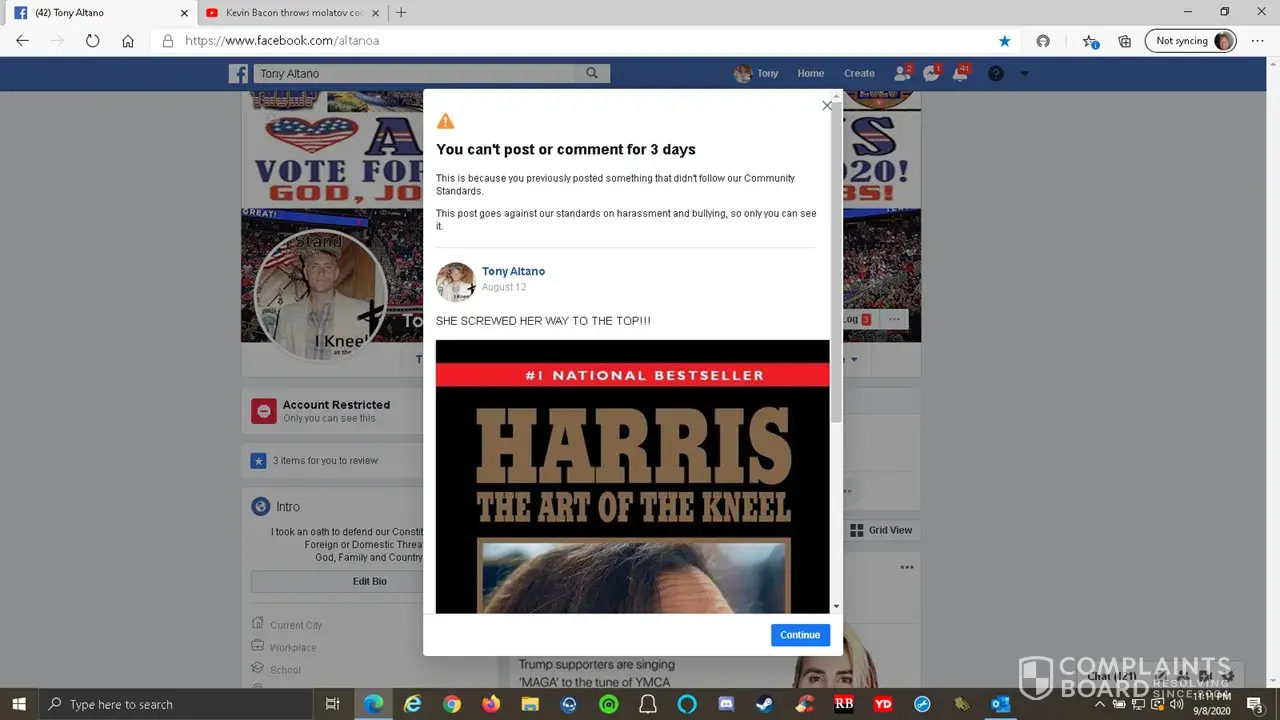
Task: Open the Messenger messages icon
Action: point(931,73)
